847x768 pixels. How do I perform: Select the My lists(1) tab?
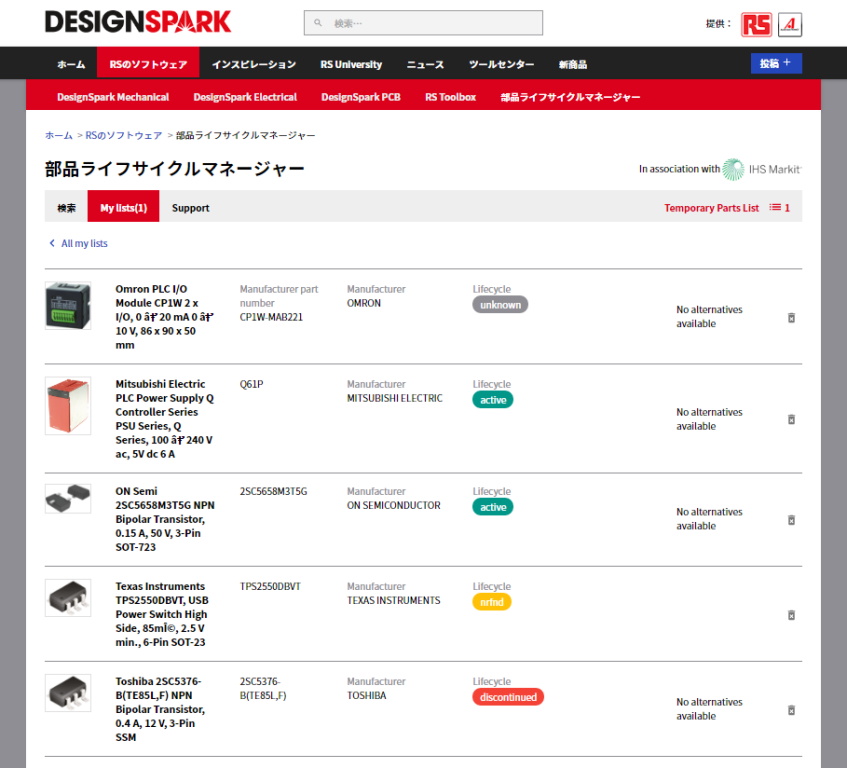(123, 208)
